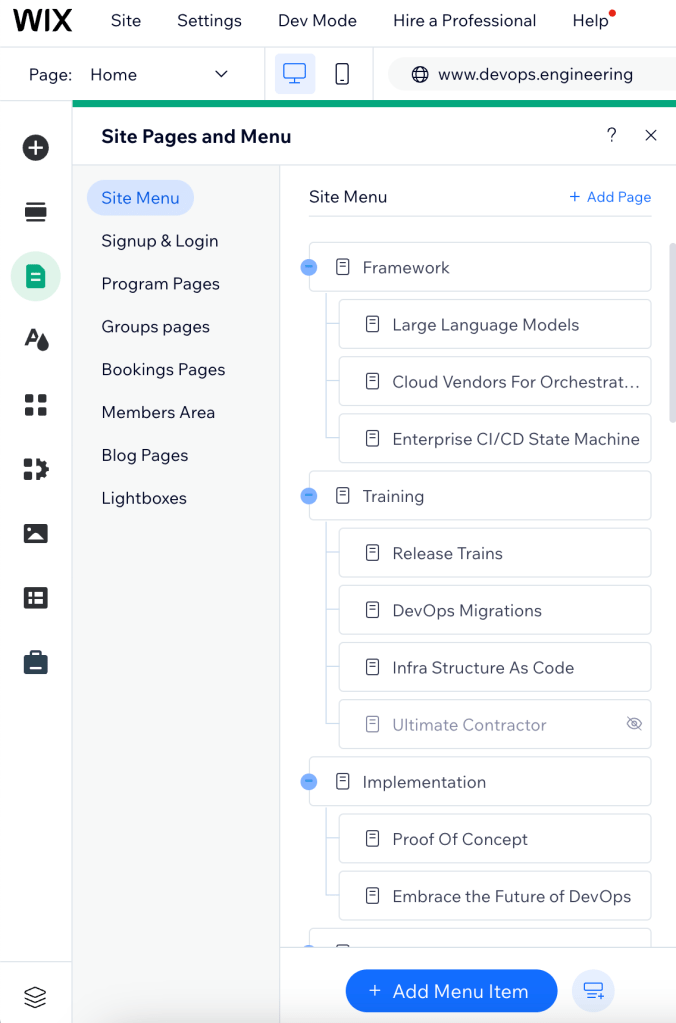The height and width of the screenshot is (1023, 676).
Task: Open the Site menu
Action: (x=126, y=21)
